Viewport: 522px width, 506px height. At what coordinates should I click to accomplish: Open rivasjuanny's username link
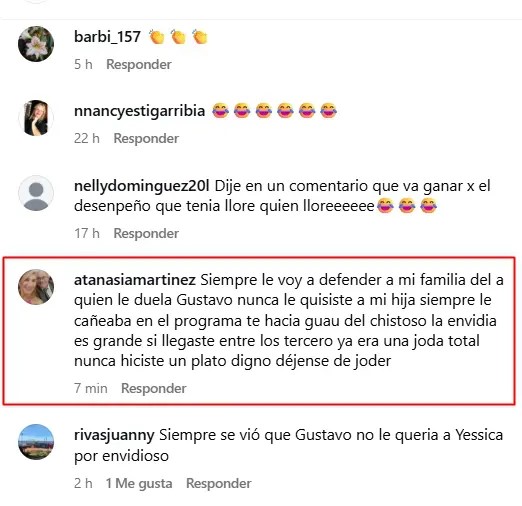[114, 435]
